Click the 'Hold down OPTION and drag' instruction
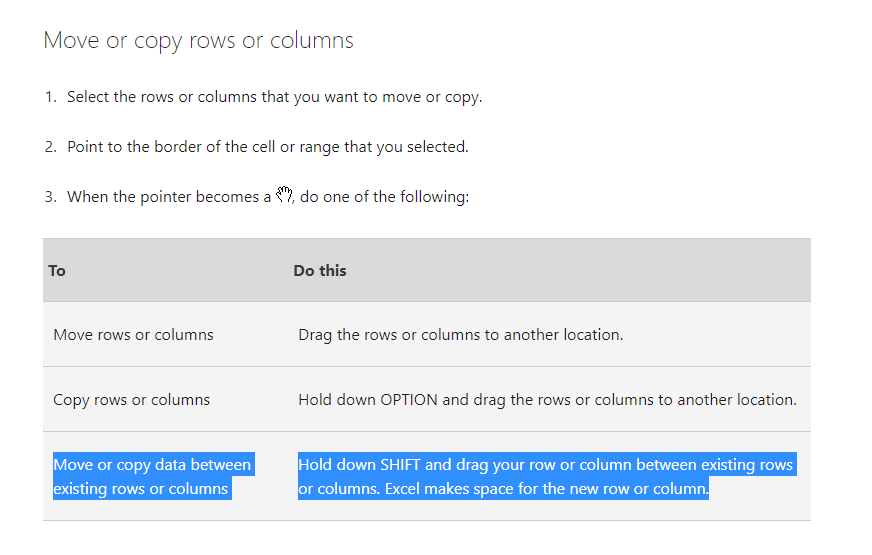 (547, 400)
